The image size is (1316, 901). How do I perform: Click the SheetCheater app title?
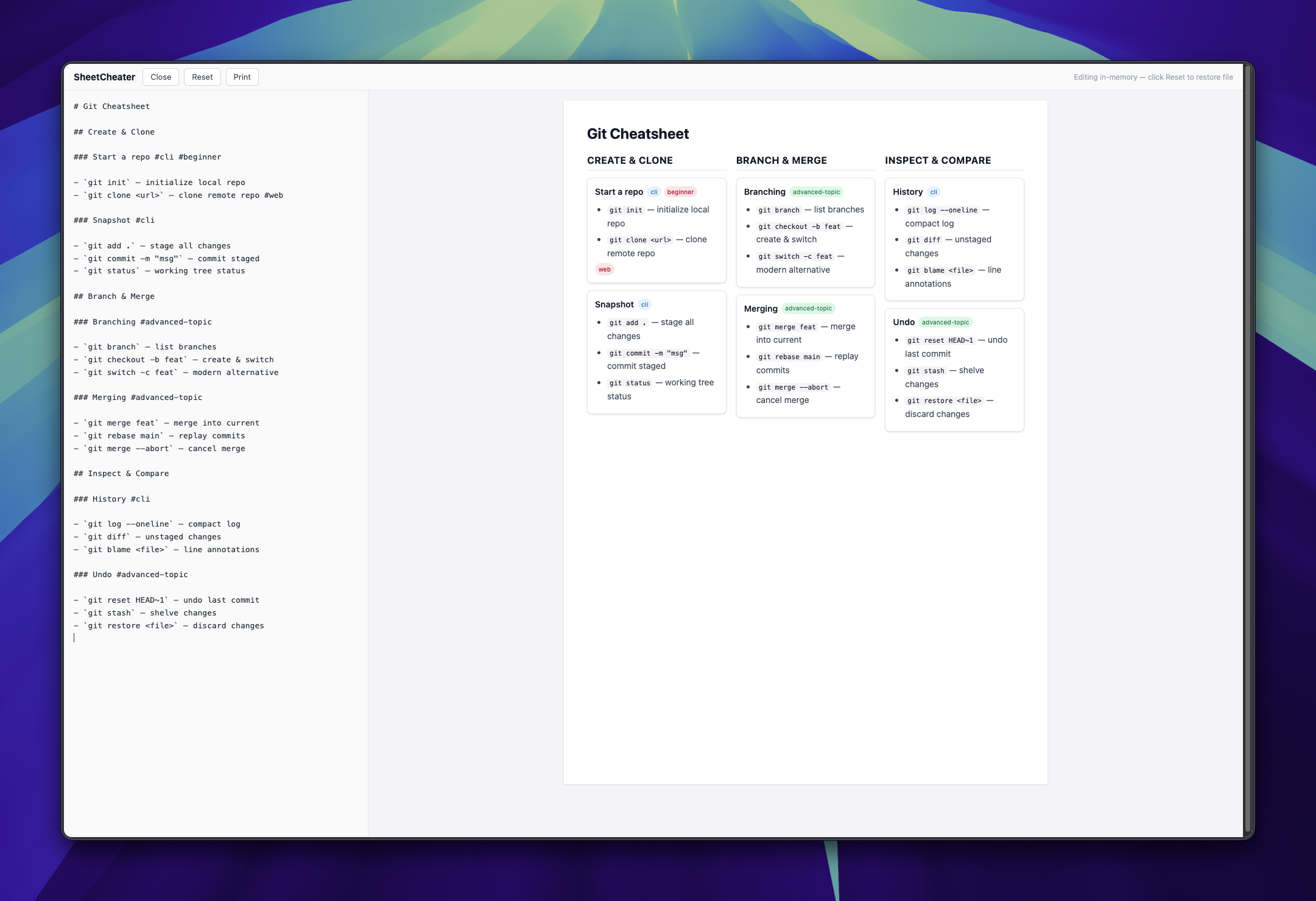[x=104, y=77]
